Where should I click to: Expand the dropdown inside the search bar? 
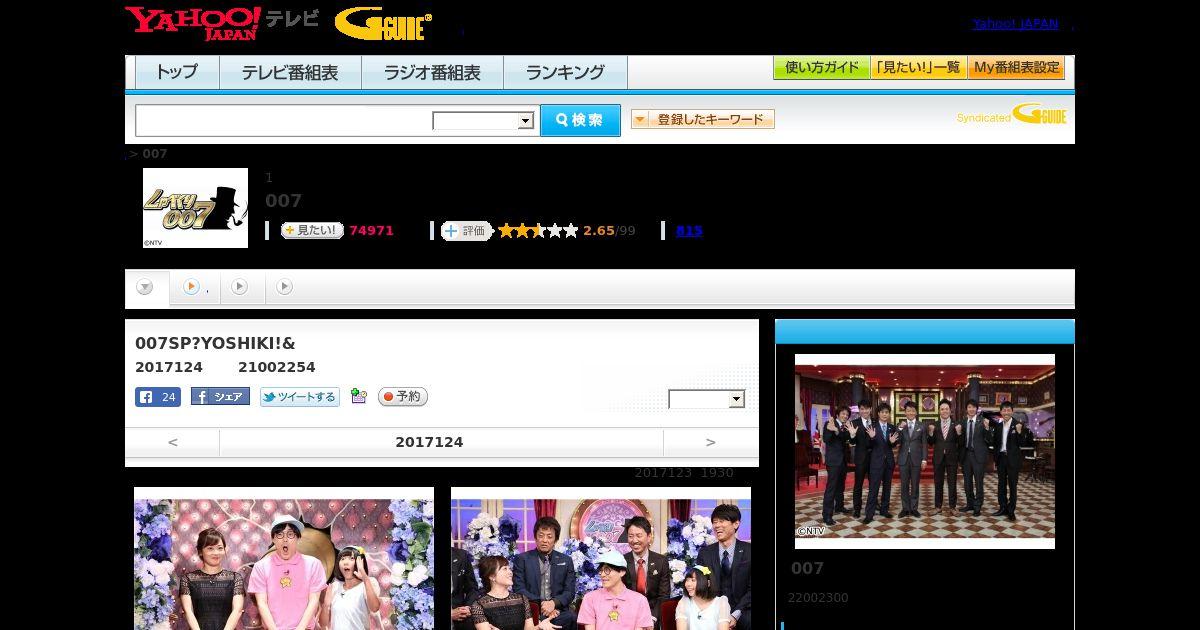(x=483, y=121)
